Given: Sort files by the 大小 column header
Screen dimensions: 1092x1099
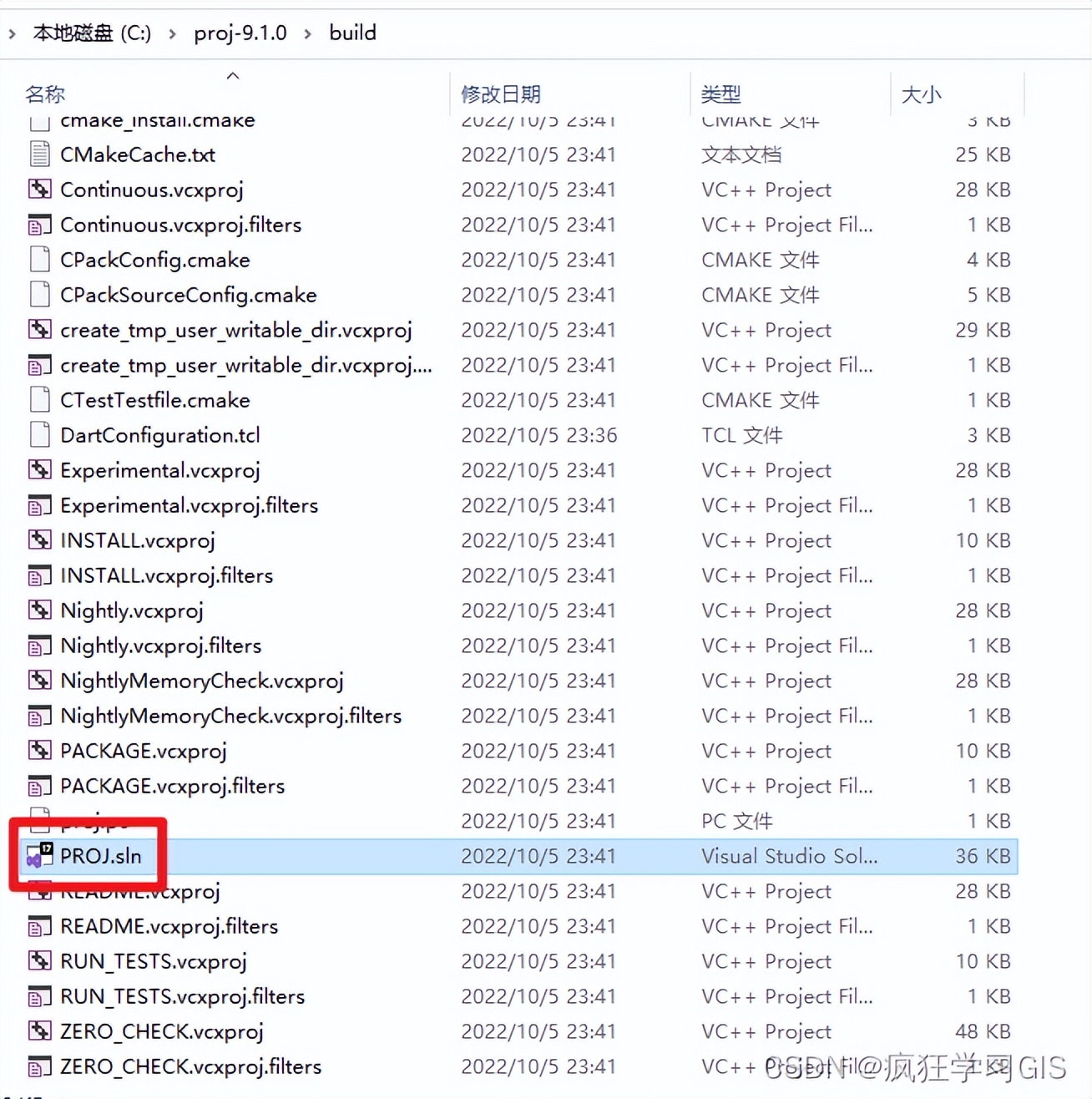Looking at the screenshot, I should pos(922,94).
